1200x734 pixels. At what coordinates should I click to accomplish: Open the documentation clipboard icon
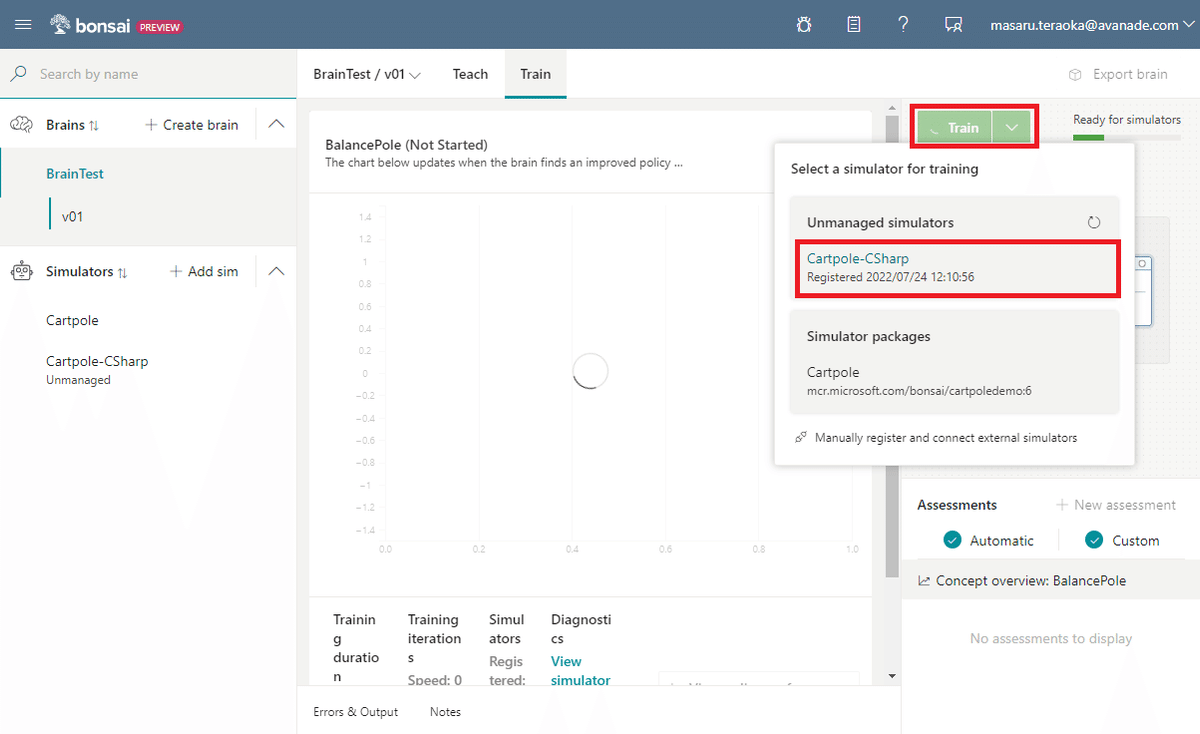[x=854, y=25]
